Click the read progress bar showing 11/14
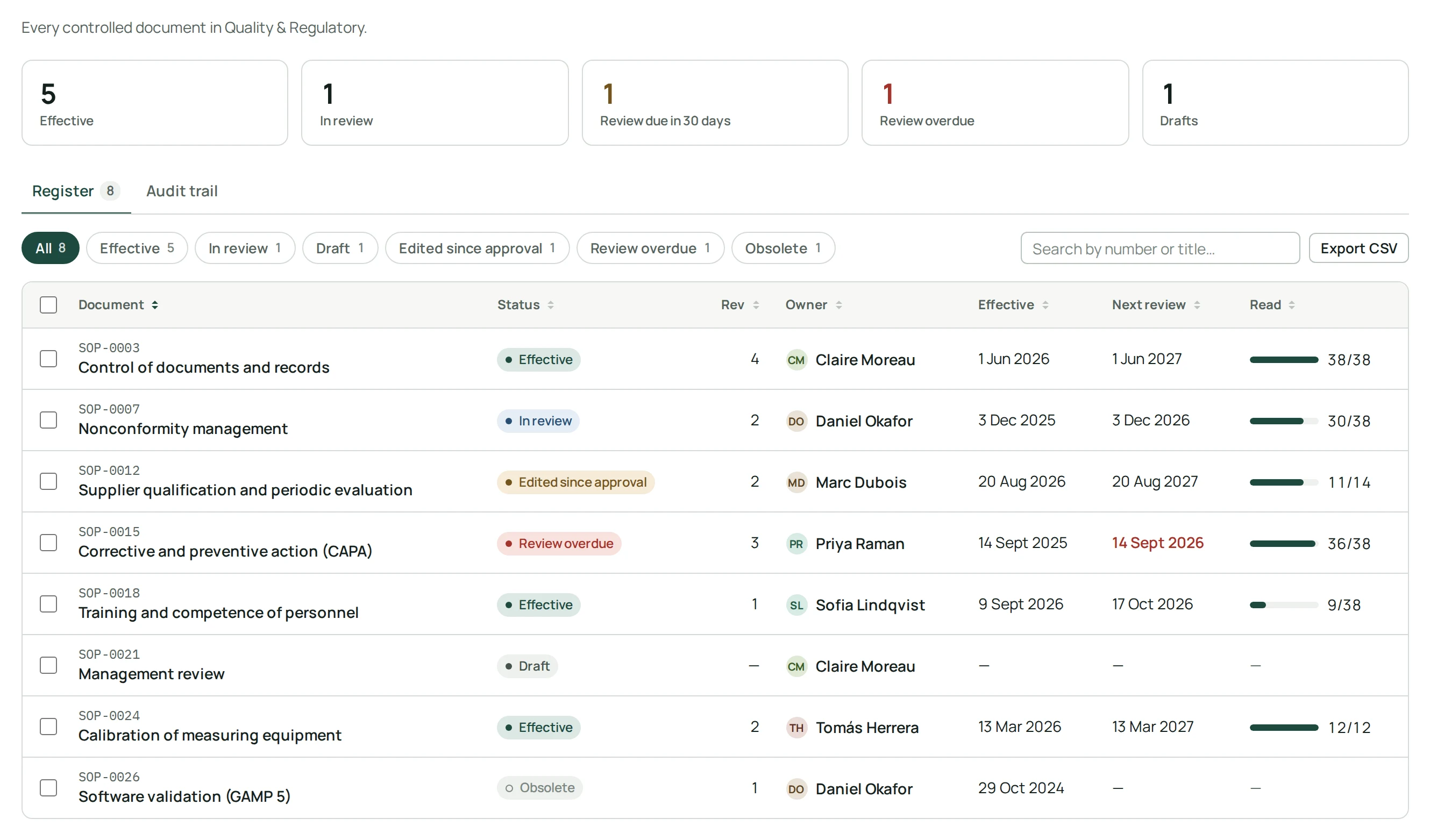The image size is (1430, 840). 1284,482
